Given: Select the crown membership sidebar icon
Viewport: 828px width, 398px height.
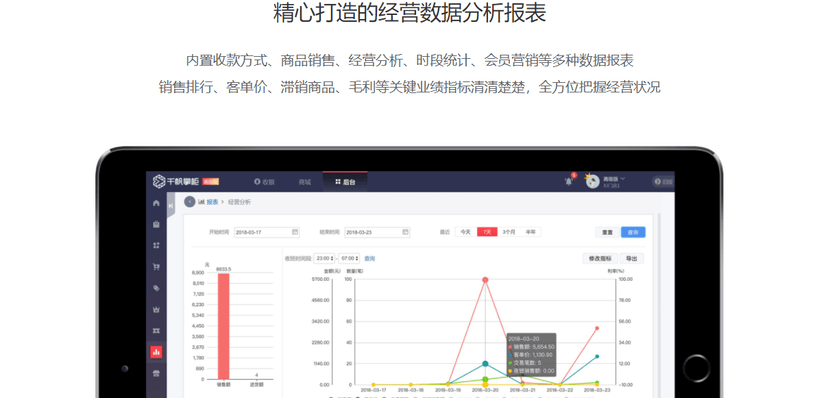Looking at the screenshot, I should (x=156, y=309).
